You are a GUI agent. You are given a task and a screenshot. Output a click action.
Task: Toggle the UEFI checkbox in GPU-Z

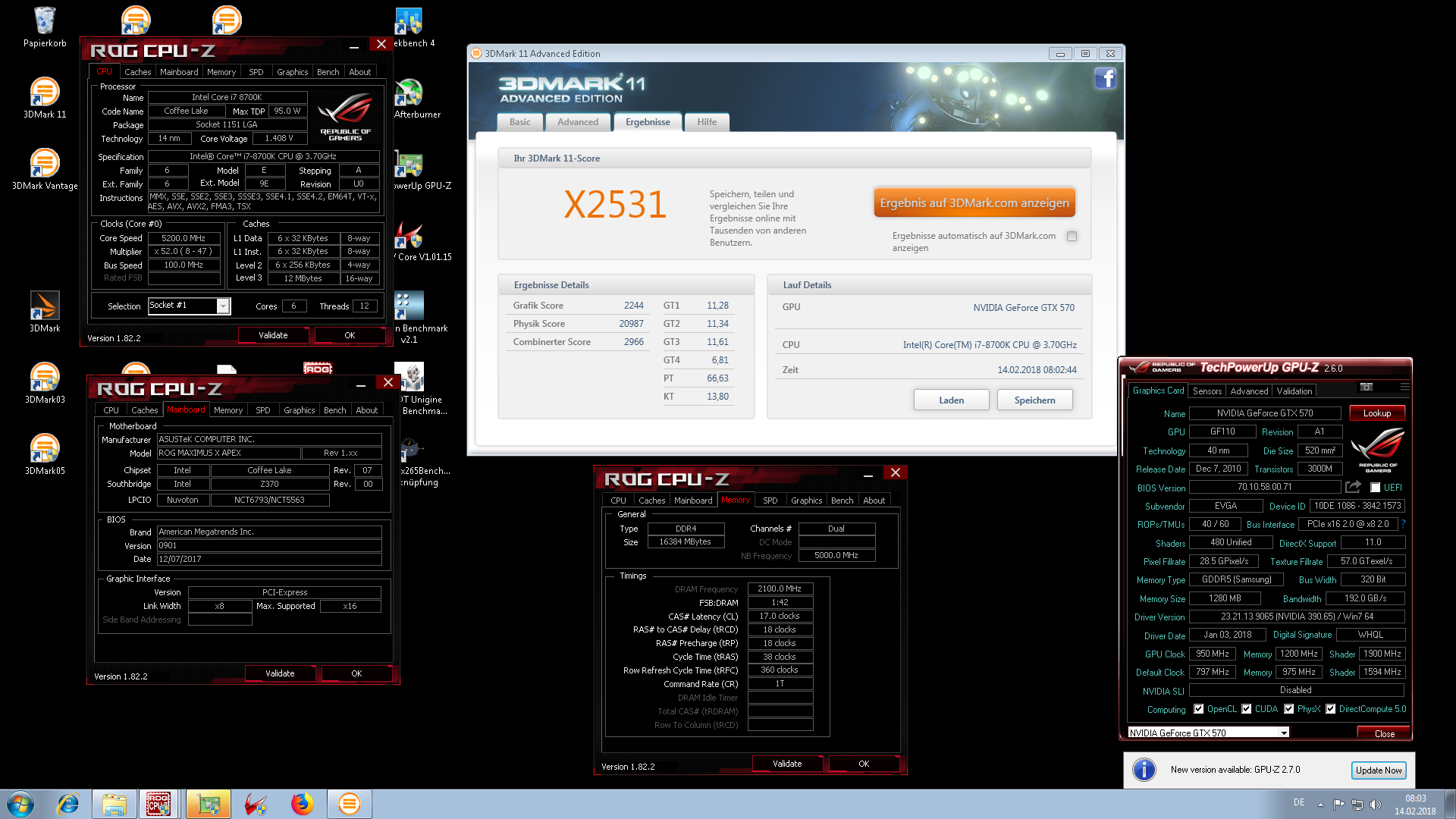(x=1375, y=488)
